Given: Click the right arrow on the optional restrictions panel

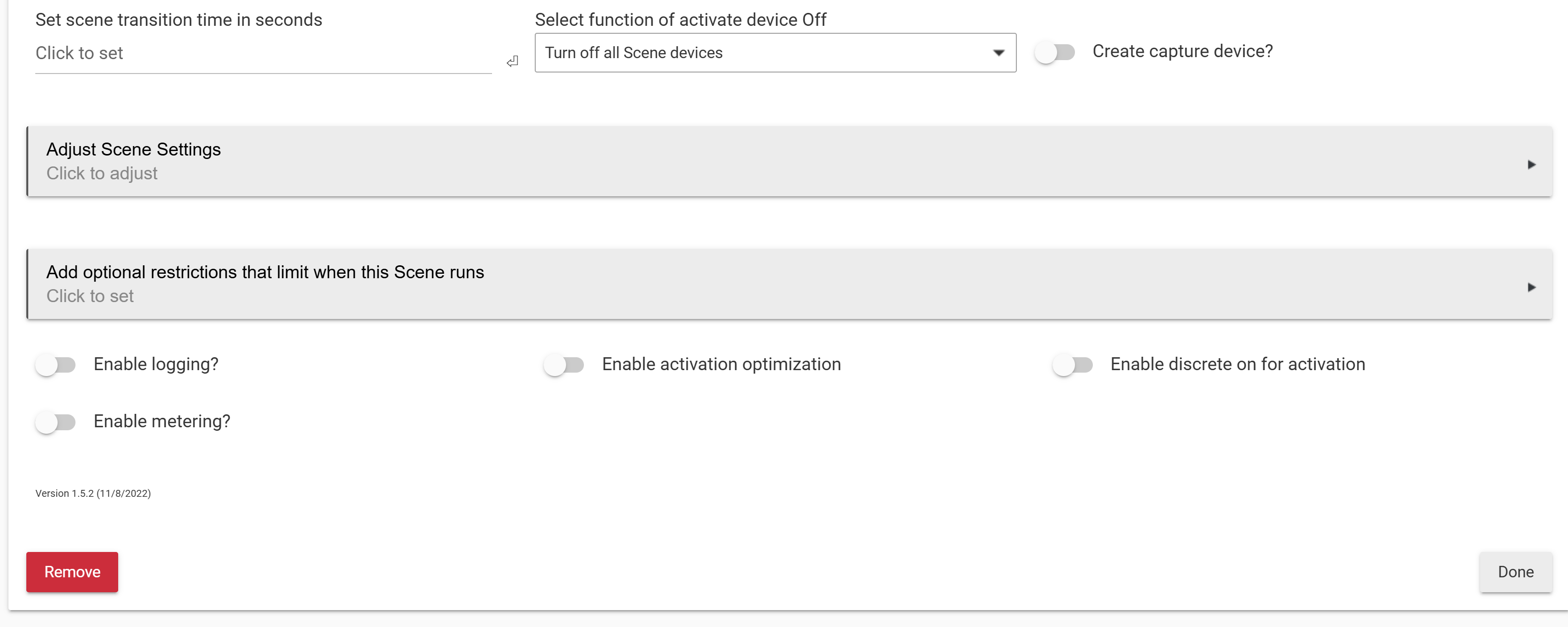Looking at the screenshot, I should click(1531, 287).
